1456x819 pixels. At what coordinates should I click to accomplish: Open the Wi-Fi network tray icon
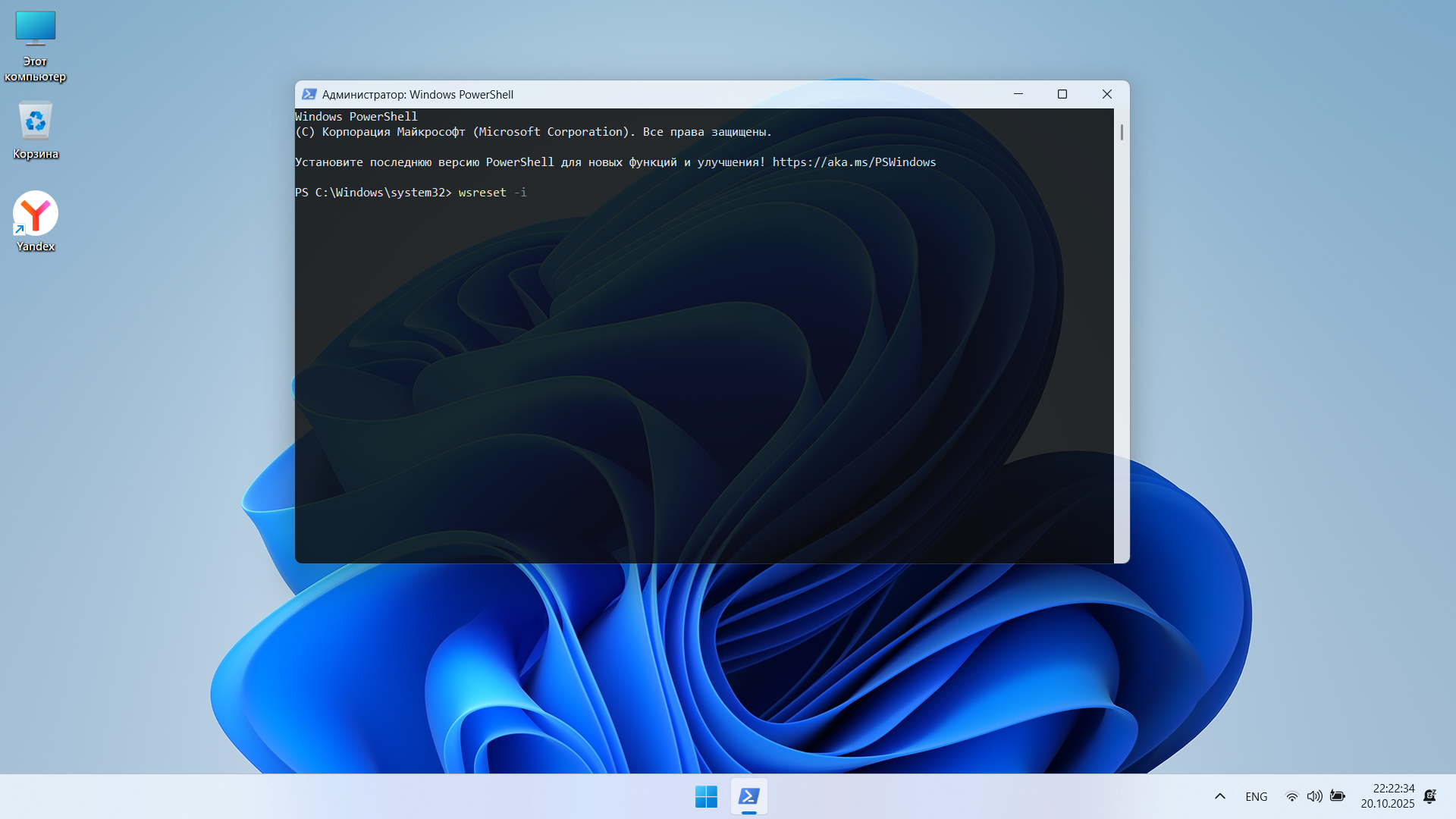click(1291, 796)
